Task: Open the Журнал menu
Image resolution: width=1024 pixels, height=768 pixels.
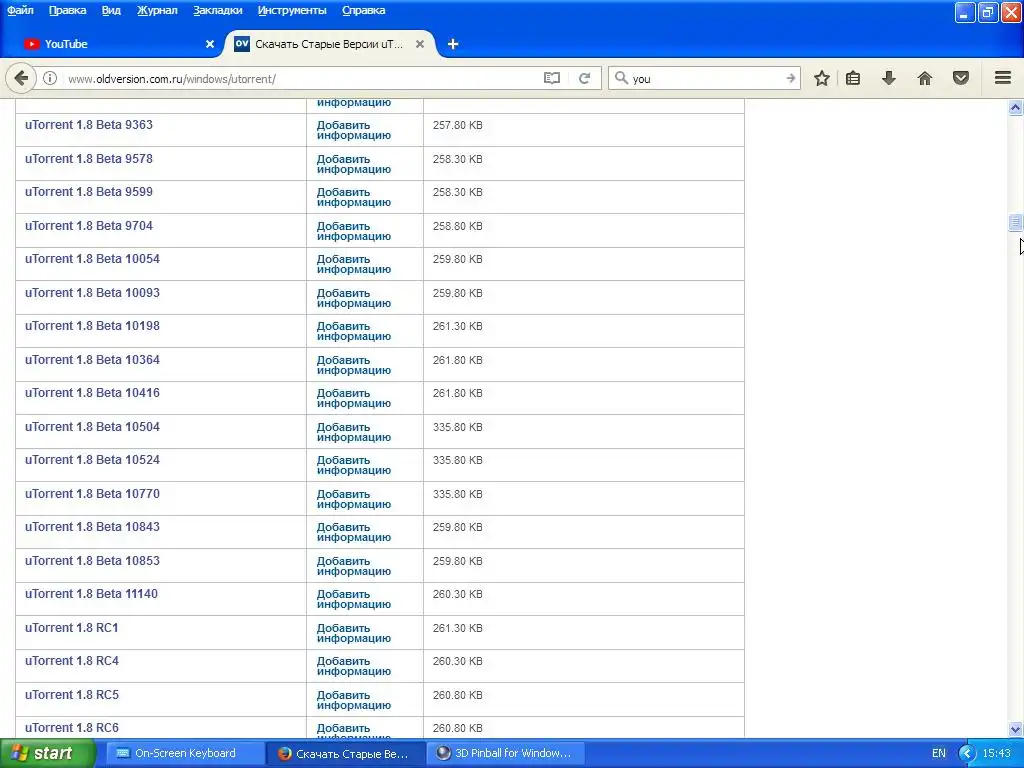Action: (x=157, y=10)
